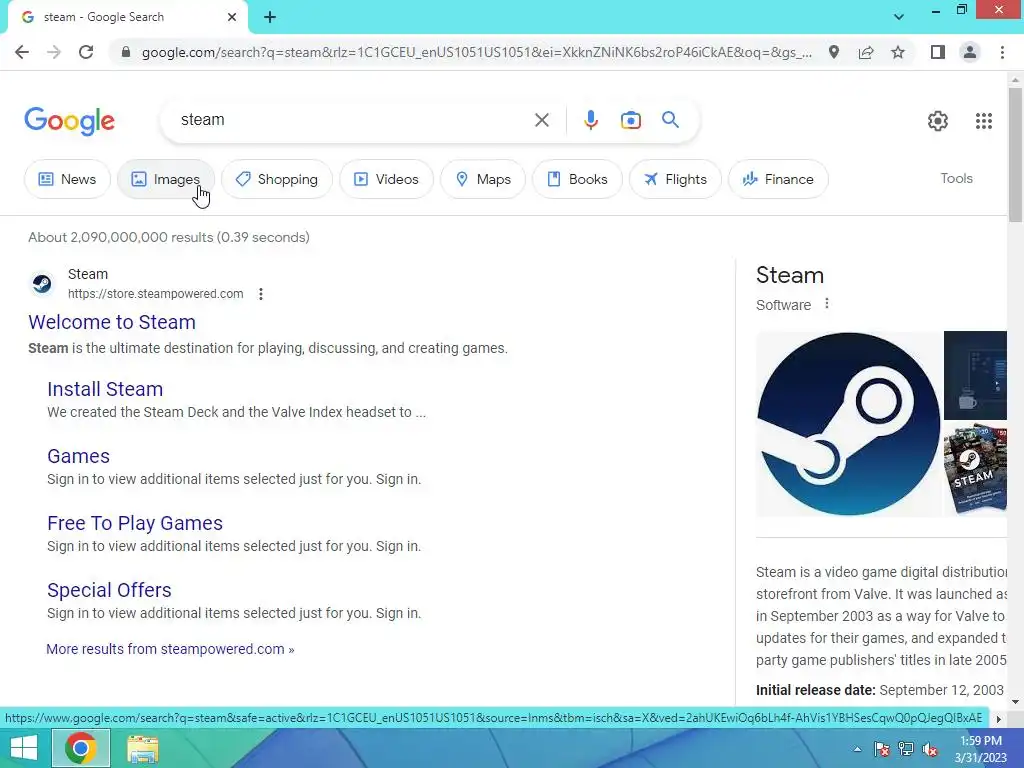This screenshot has width=1024, height=768.
Task: Switch to the Flights filter
Action: 675,179
